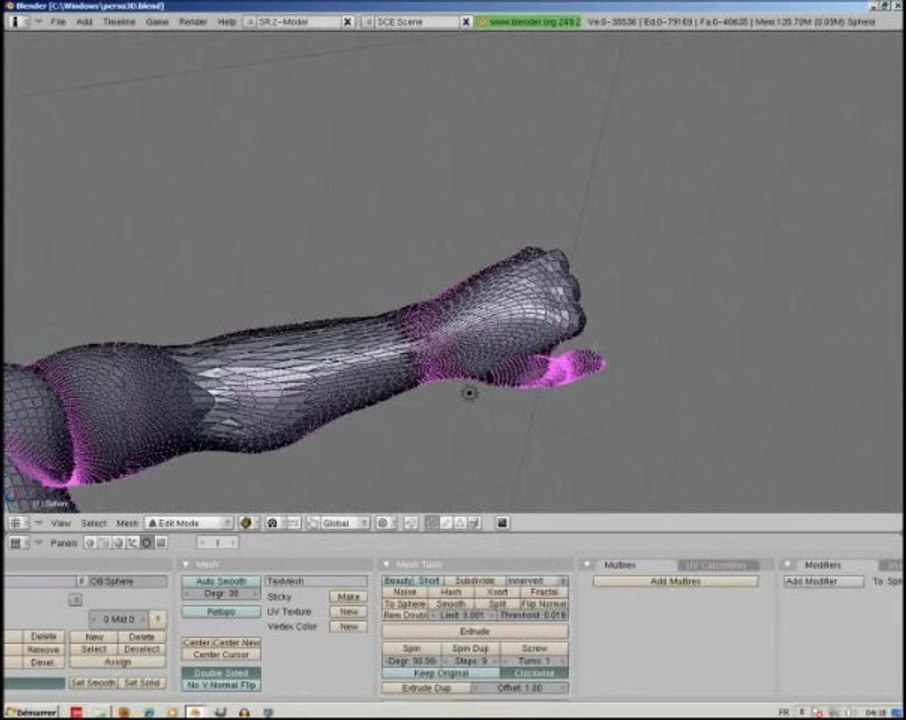Click the Extrude button
Image resolution: width=906 pixels, height=720 pixels.
point(475,632)
